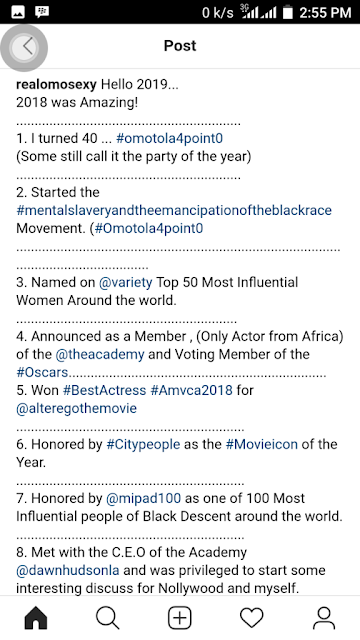Tap the new post plus icon
Image resolution: width=360 pixels, height=640 pixels.
(180, 618)
